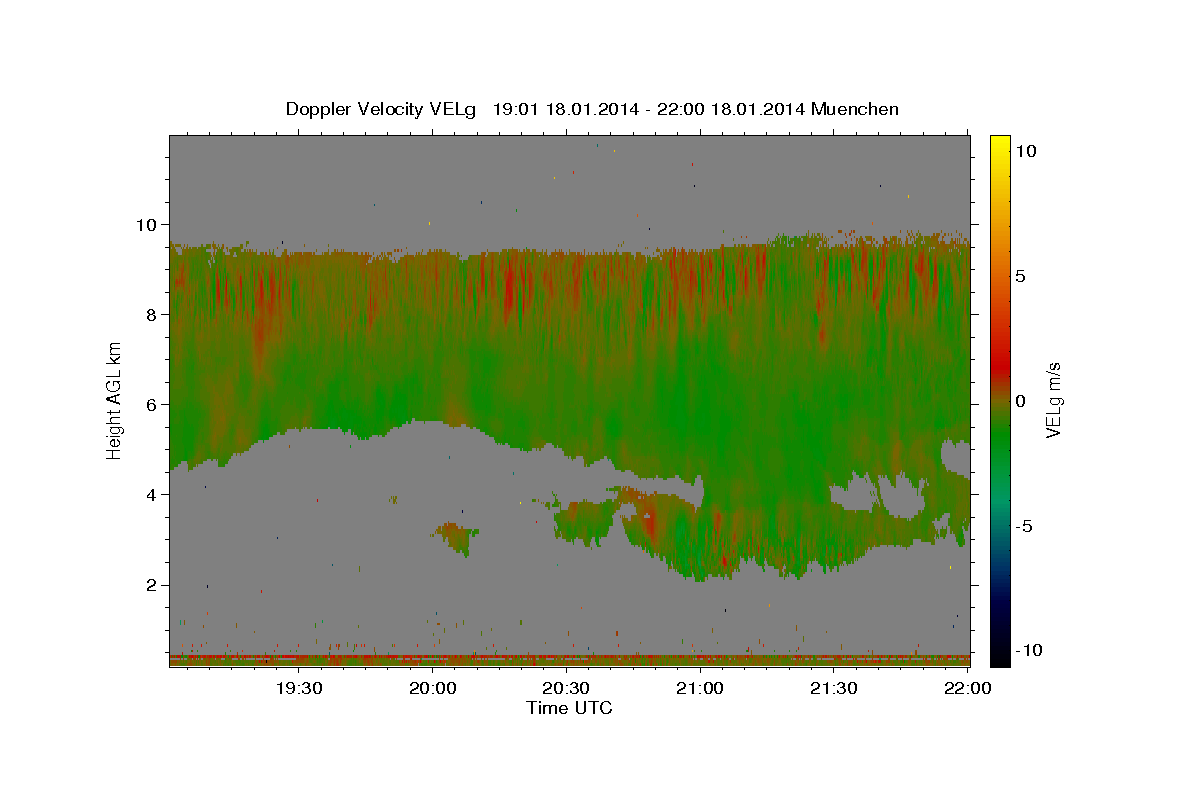Viewport: 1200px width, 800px height.
Task: Click the colorbar value 0
Action: point(1022,401)
